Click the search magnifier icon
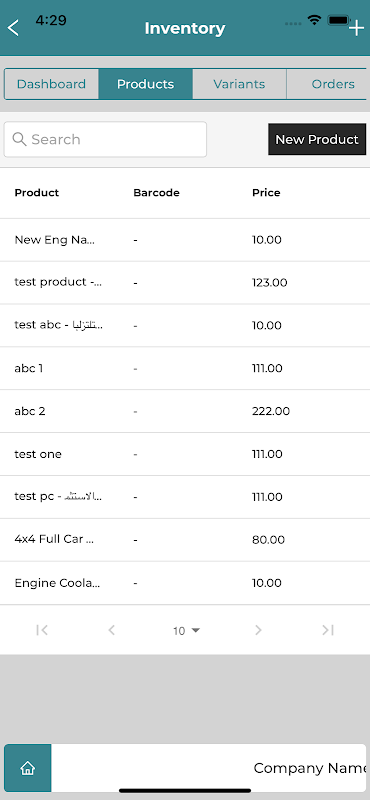Viewport: 370px width, 800px height. point(19,139)
